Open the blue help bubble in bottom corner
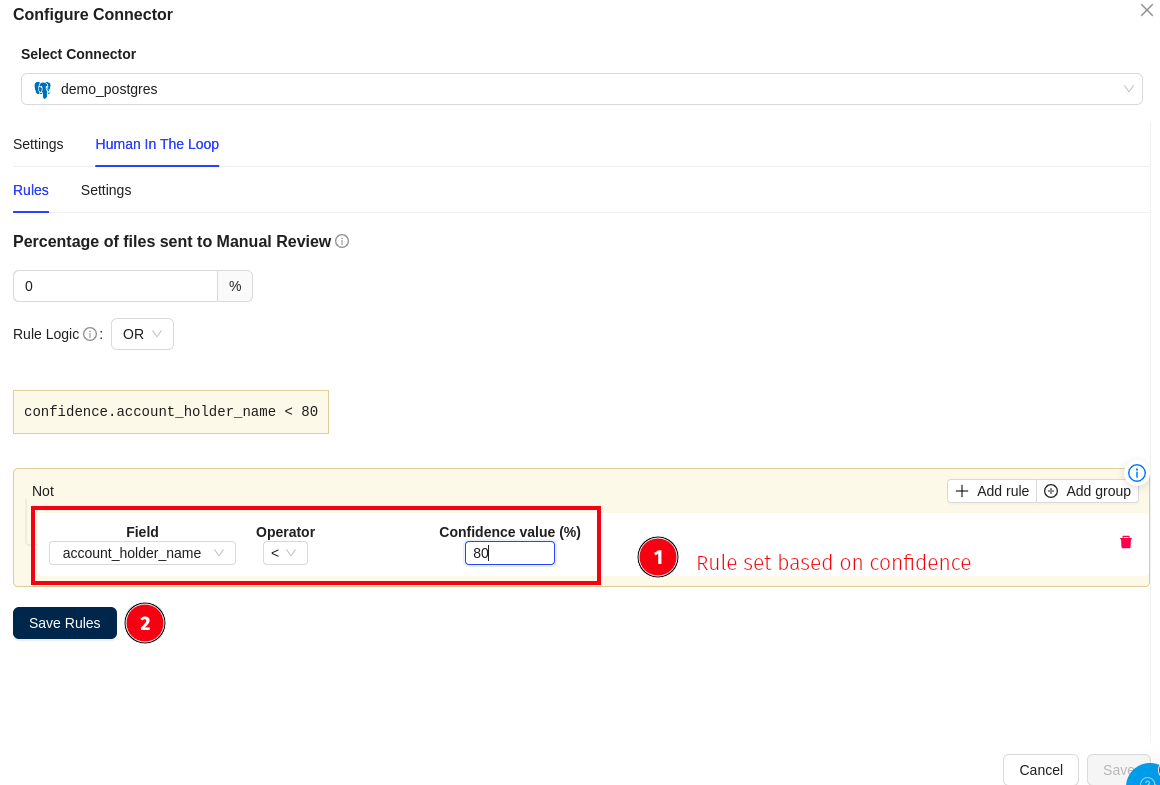This screenshot has width=1160, height=785. click(x=1146, y=775)
